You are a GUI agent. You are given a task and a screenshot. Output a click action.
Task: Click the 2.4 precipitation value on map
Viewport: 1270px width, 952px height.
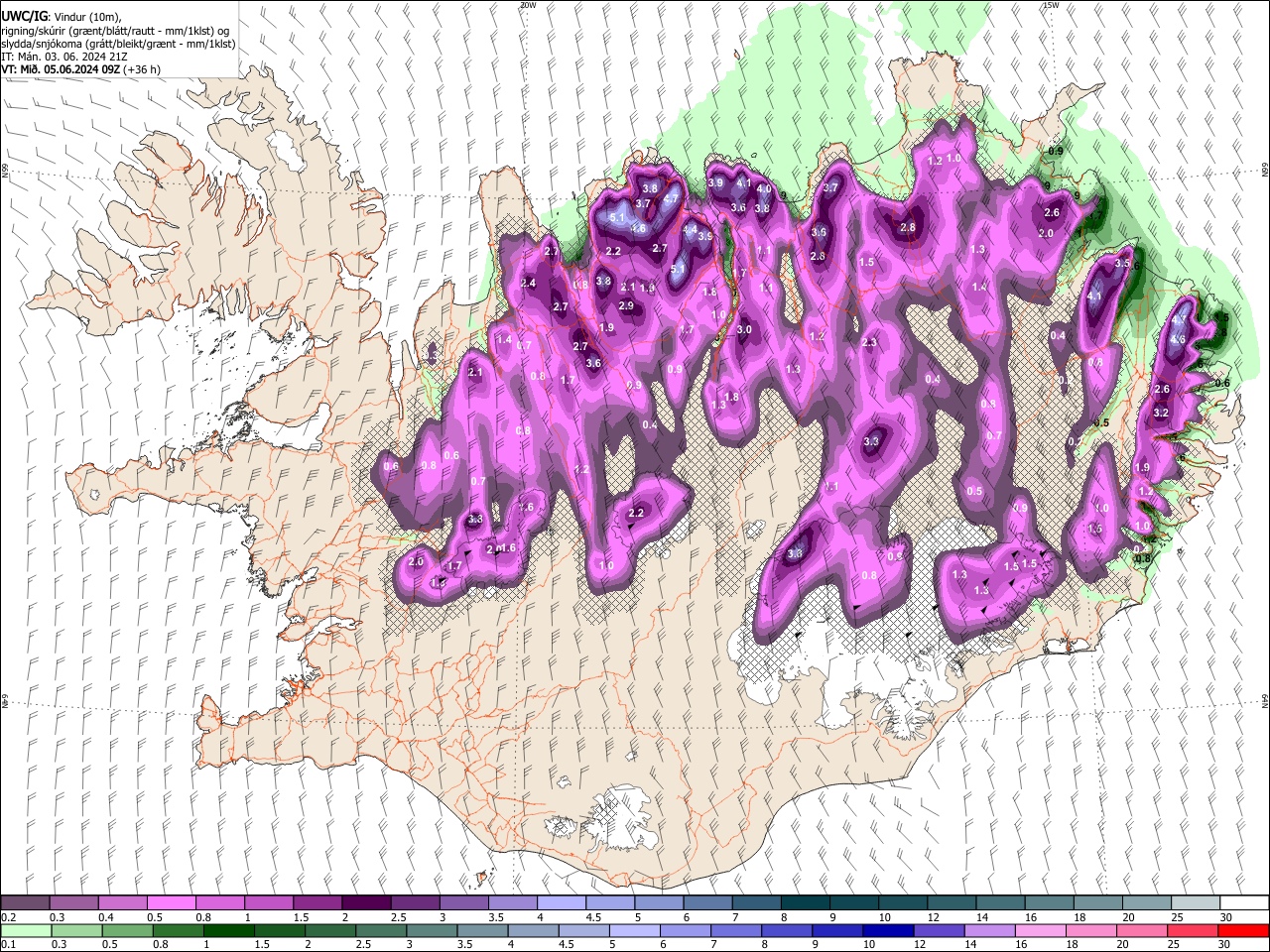(x=528, y=284)
